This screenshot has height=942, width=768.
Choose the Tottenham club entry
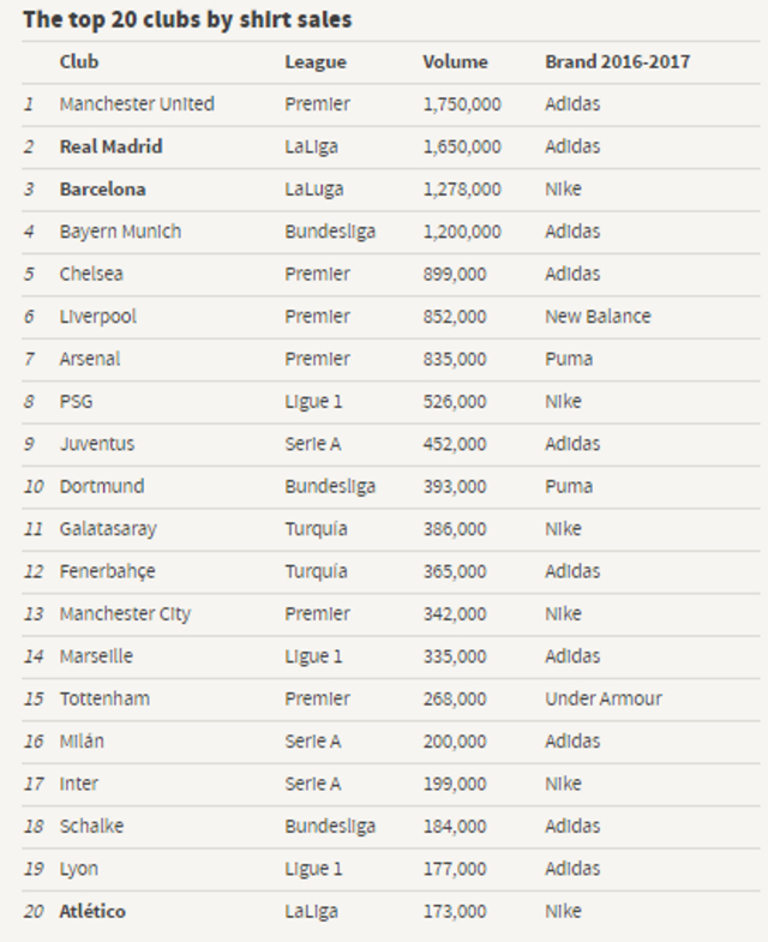click(x=104, y=699)
